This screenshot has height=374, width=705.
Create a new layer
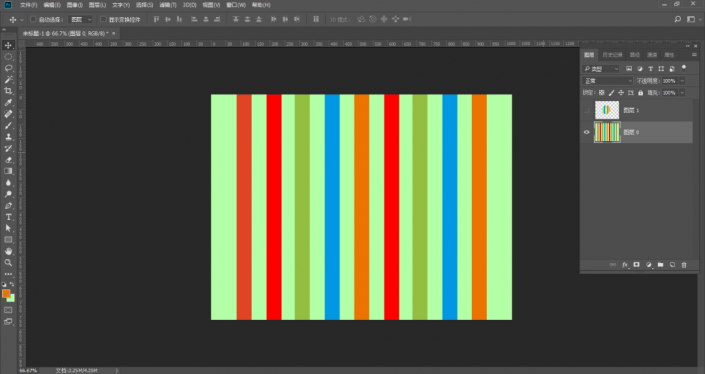tap(672, 265)
